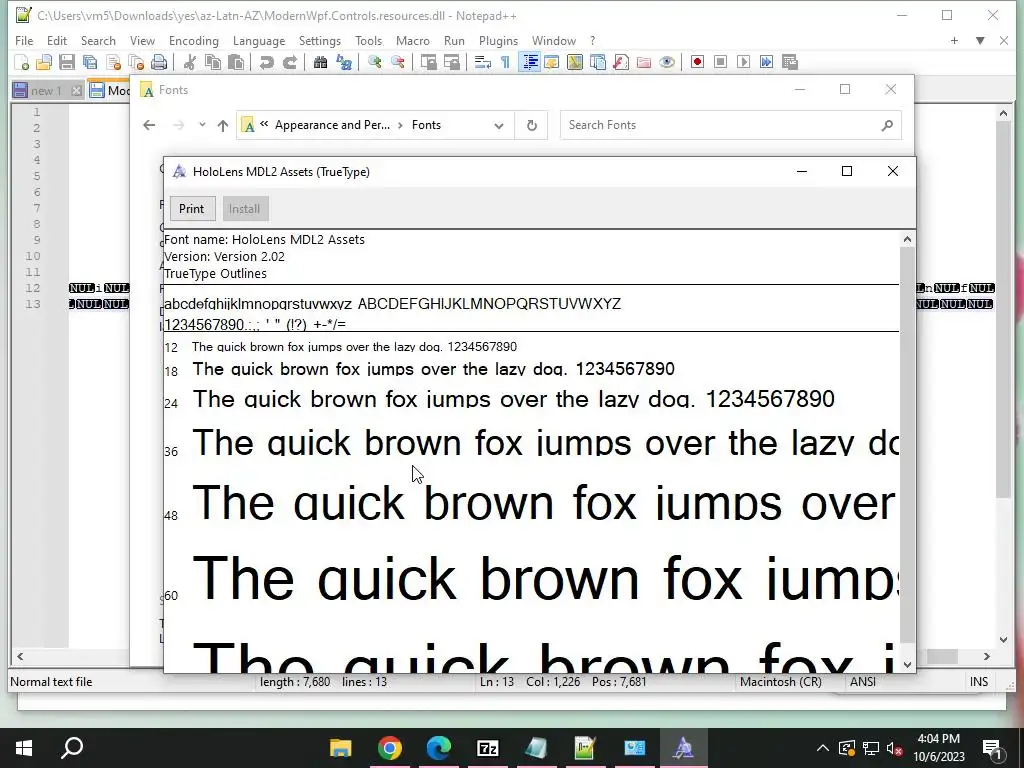1024x768 pixels.
Task: Open the dropdown triangle at Notepad++ menu right
Action: click(980, 40)
